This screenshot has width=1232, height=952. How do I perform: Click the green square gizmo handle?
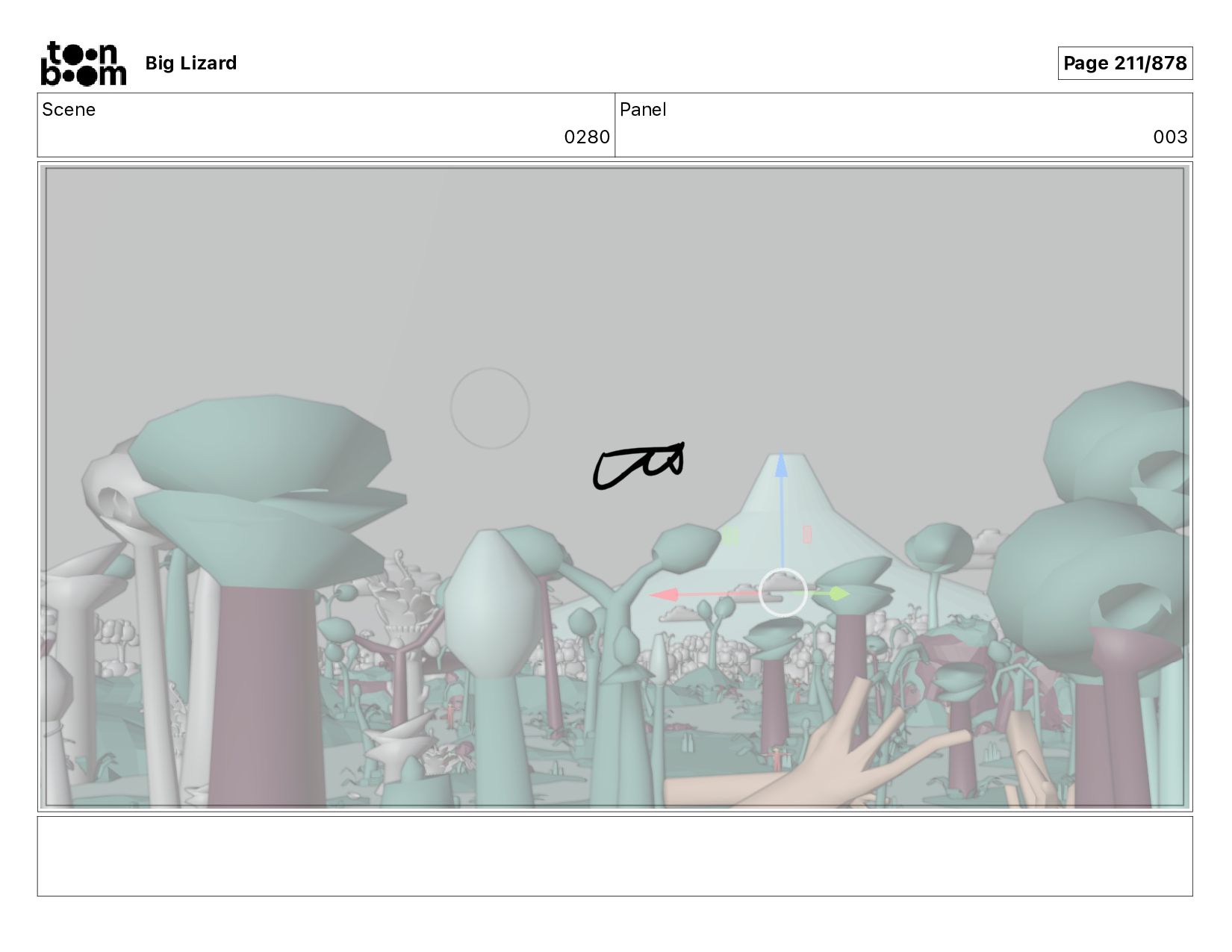[x=730, y=535]
